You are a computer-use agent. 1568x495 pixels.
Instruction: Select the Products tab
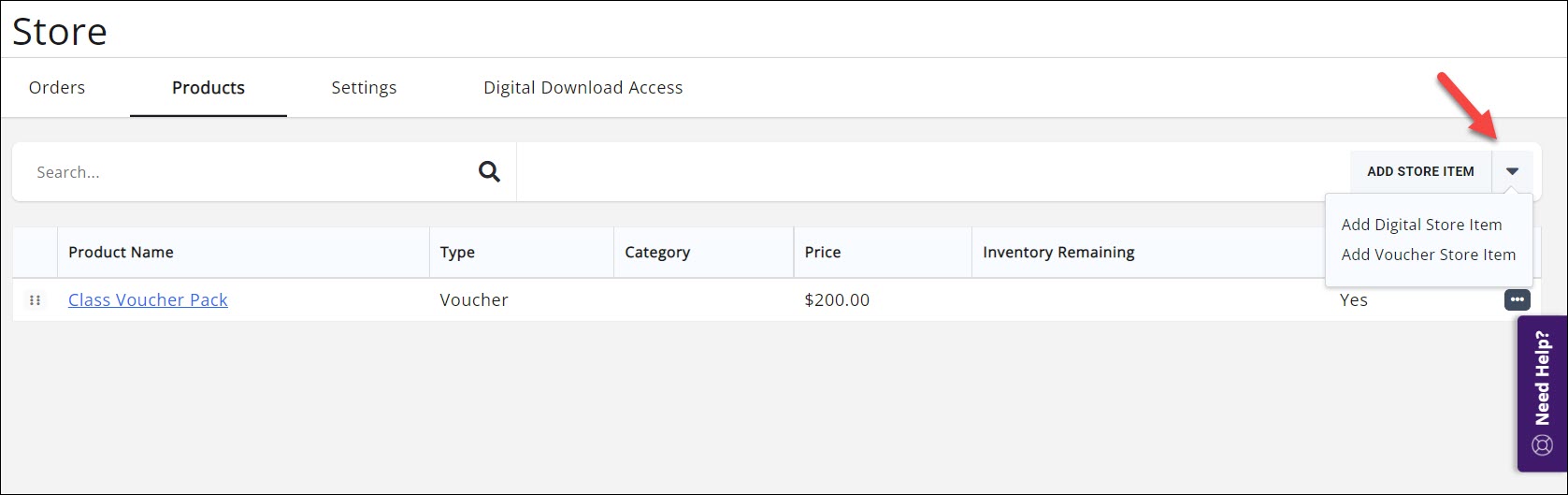point(209,88)
